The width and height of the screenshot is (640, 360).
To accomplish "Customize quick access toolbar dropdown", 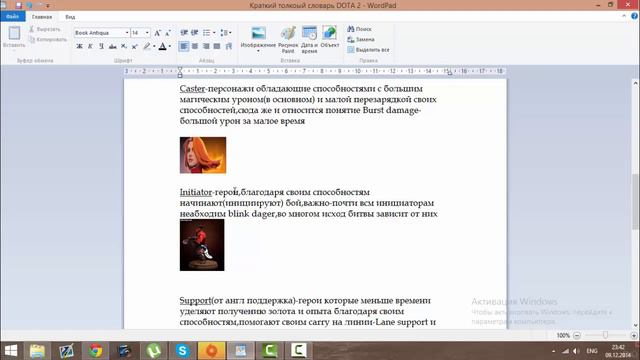I will 48,6.
